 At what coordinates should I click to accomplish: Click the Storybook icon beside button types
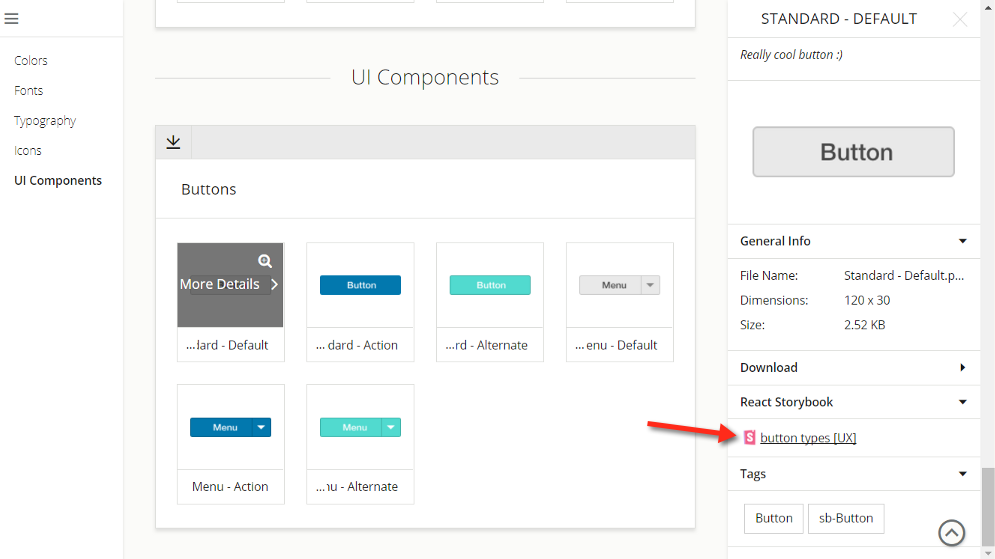click(750, 437)
